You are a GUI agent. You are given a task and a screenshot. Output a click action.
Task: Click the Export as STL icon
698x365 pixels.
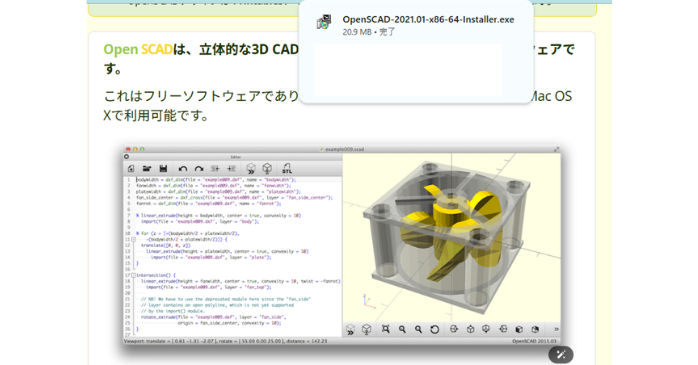pos(287,168)
